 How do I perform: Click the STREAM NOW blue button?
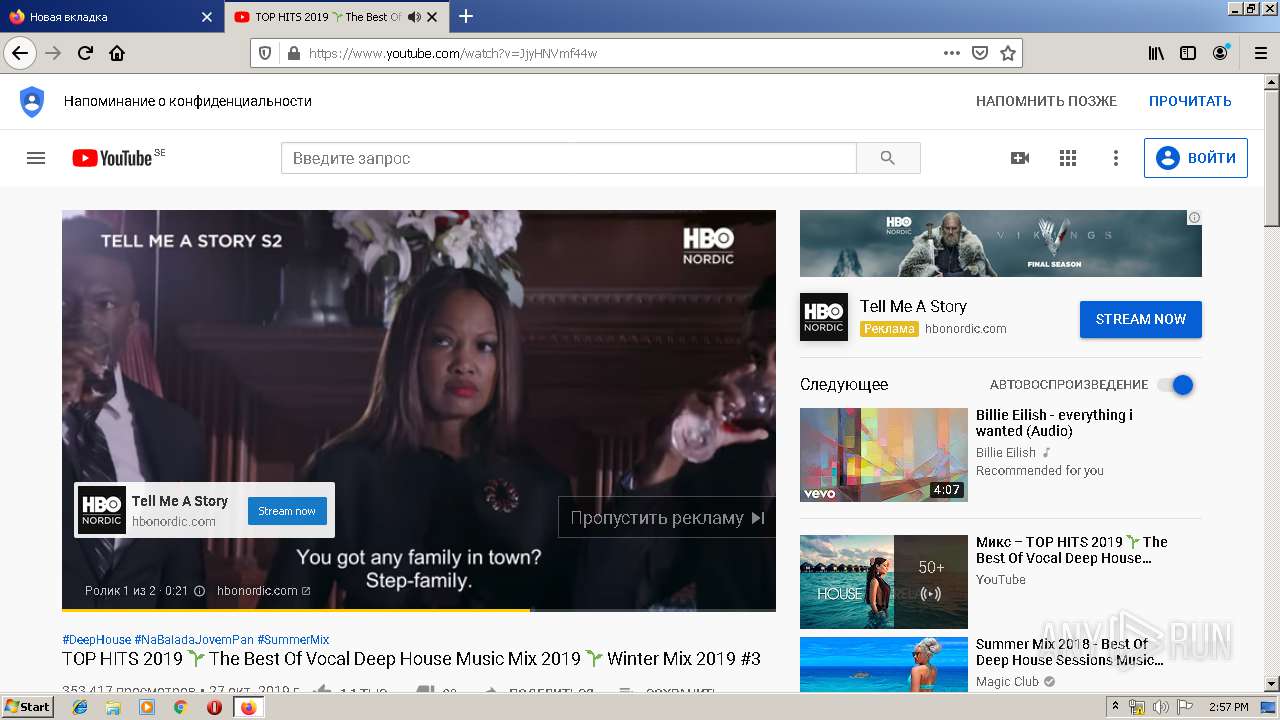click(x=1141, y=319)
